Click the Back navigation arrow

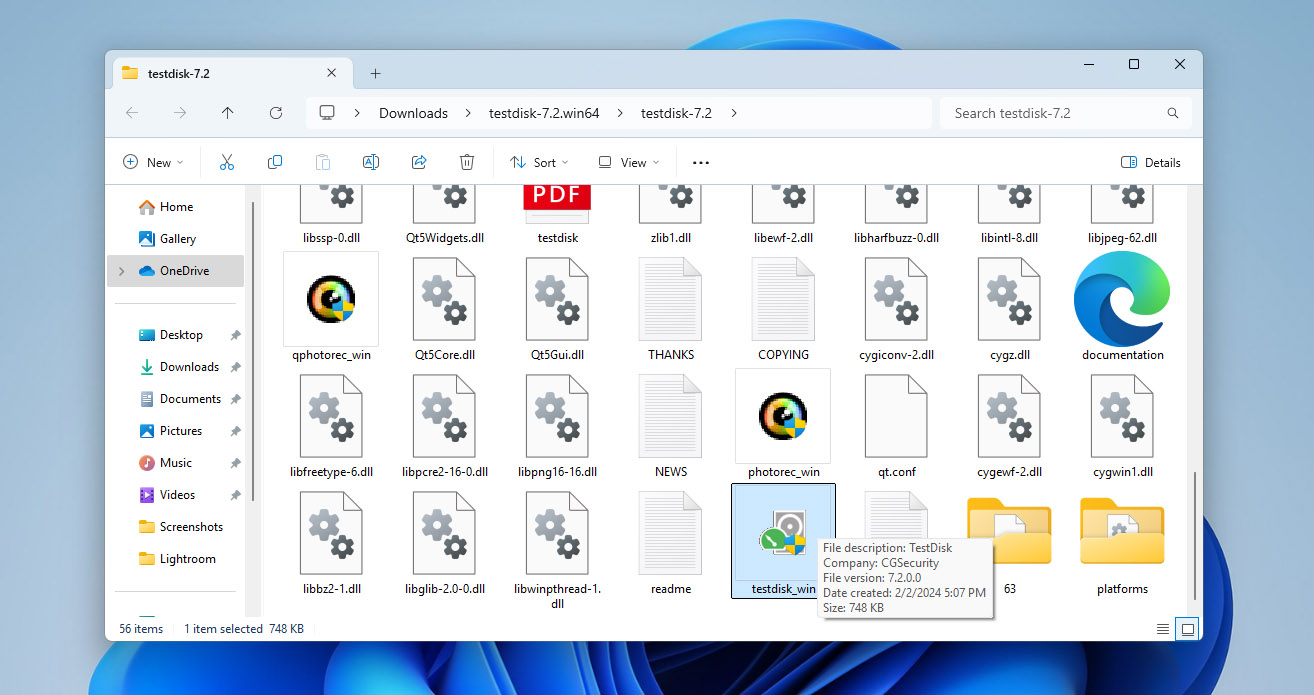pyautogui.click(x=132, y=113)
